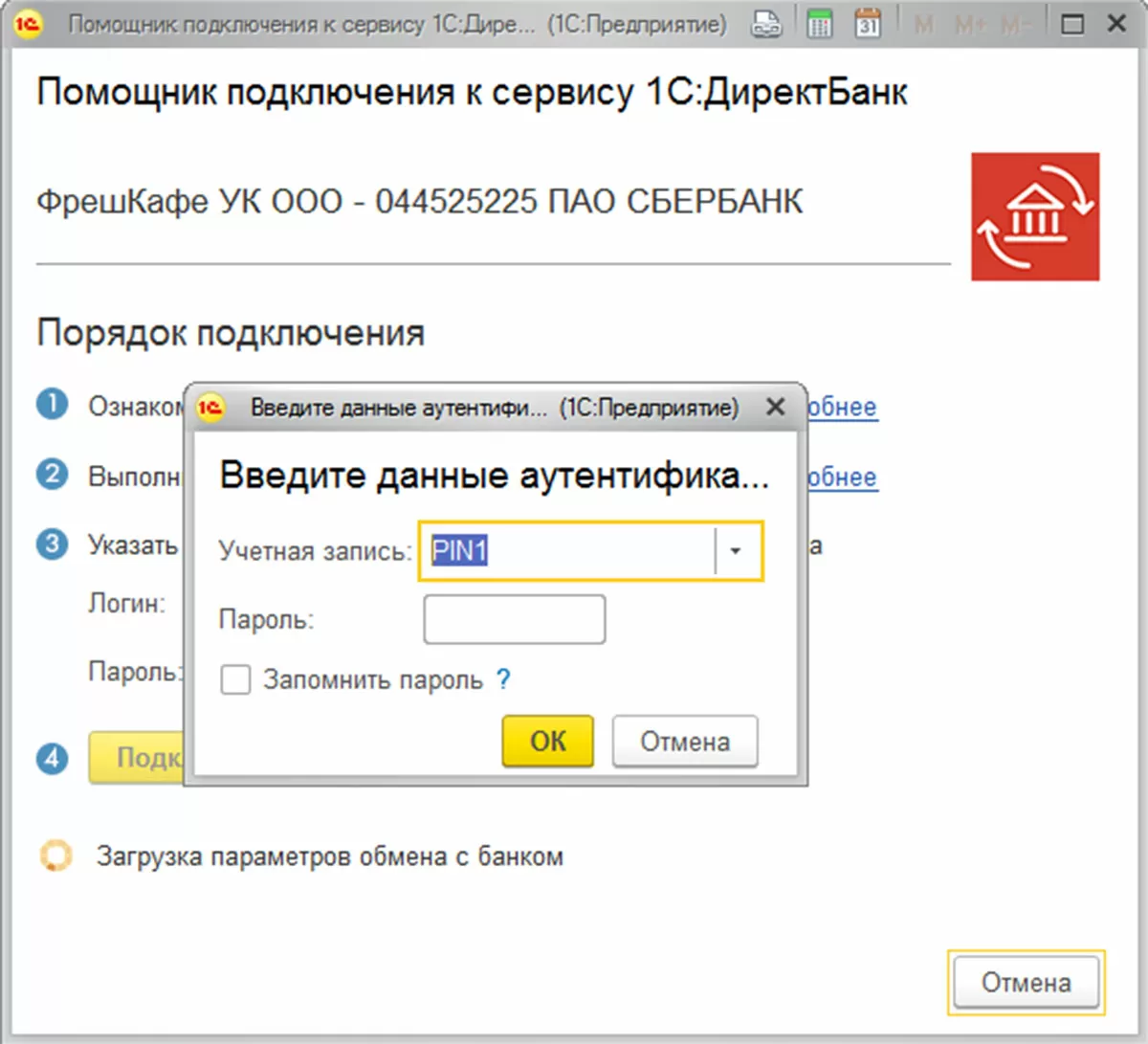Click the loading spinner icon near Загрузка
The height and width of the screenshot is (1044, 1148).
click(x=55, y=855)
